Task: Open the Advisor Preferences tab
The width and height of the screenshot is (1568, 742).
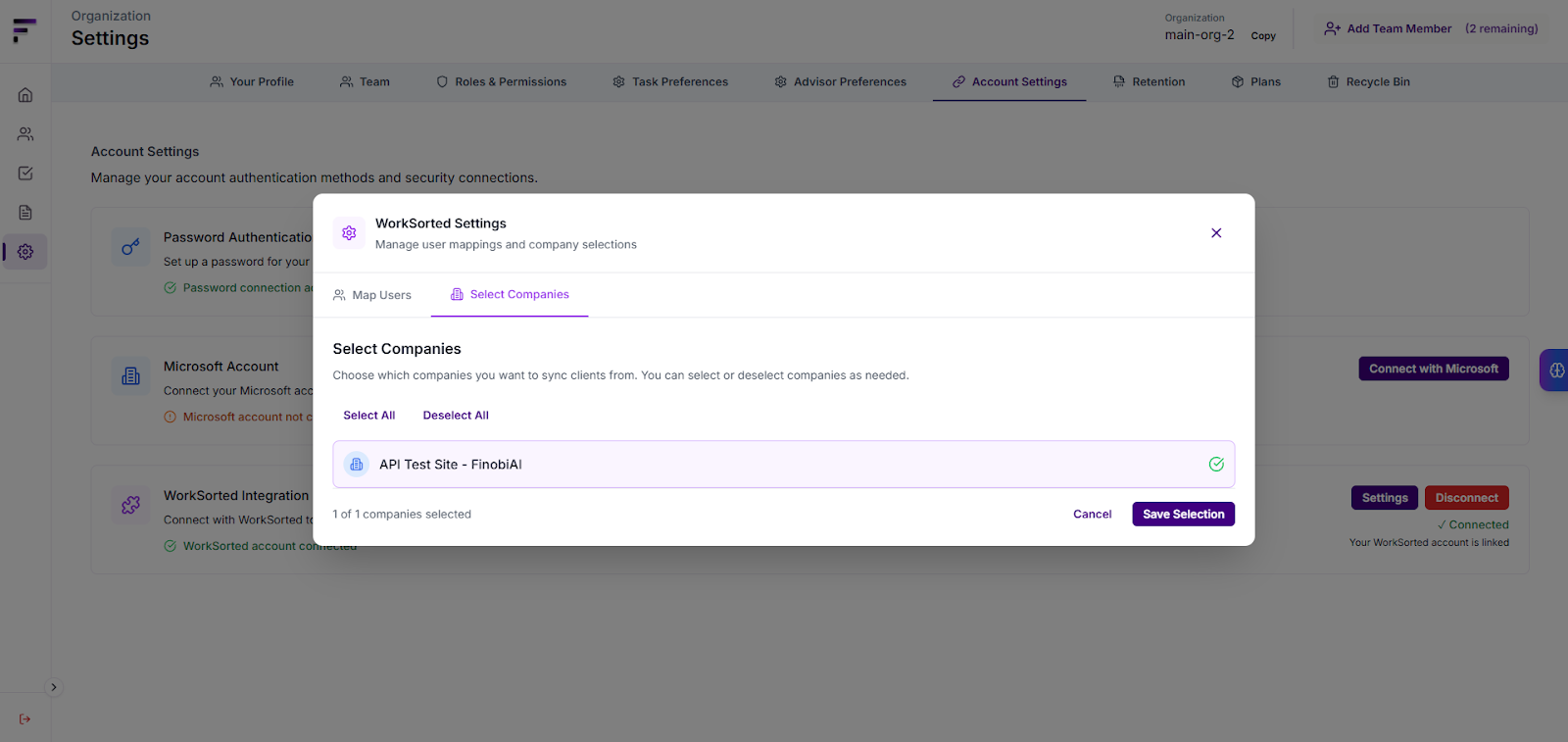Action: click(x=840, y=82)
